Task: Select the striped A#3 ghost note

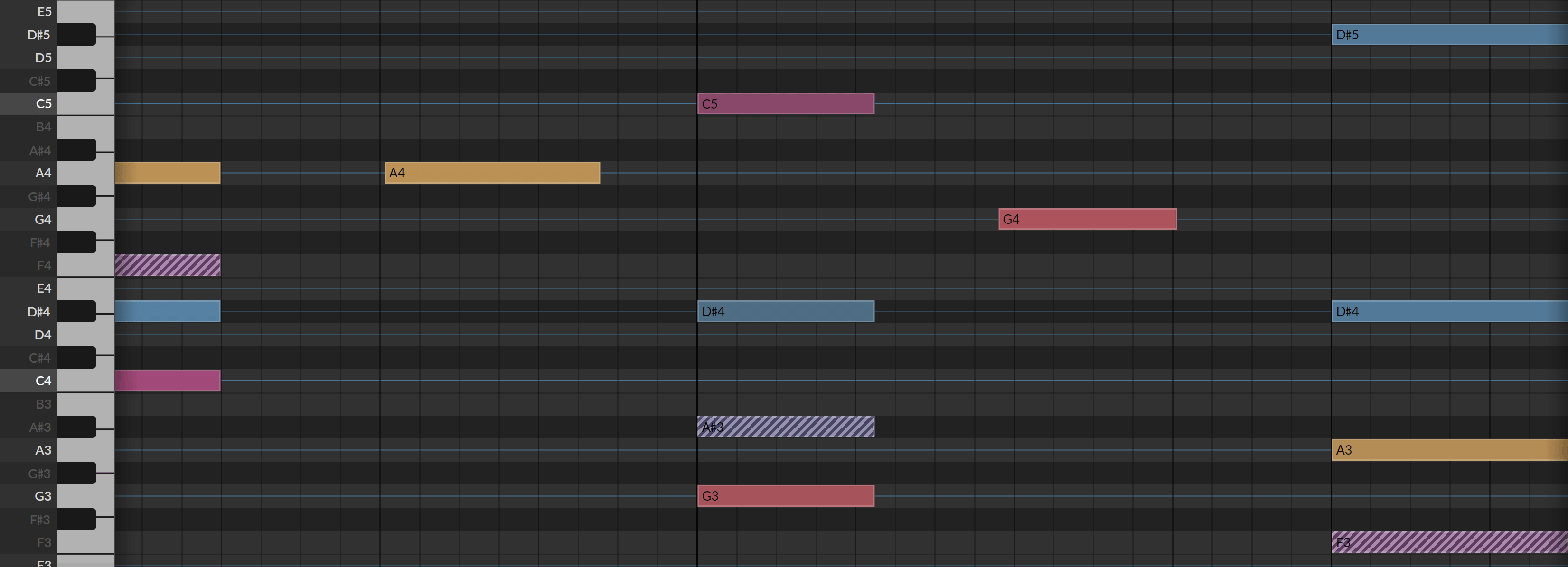Action: click(785, 427)
